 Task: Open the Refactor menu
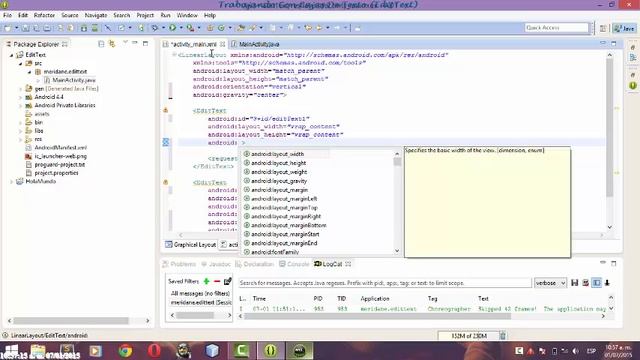[x=44, y=15]
